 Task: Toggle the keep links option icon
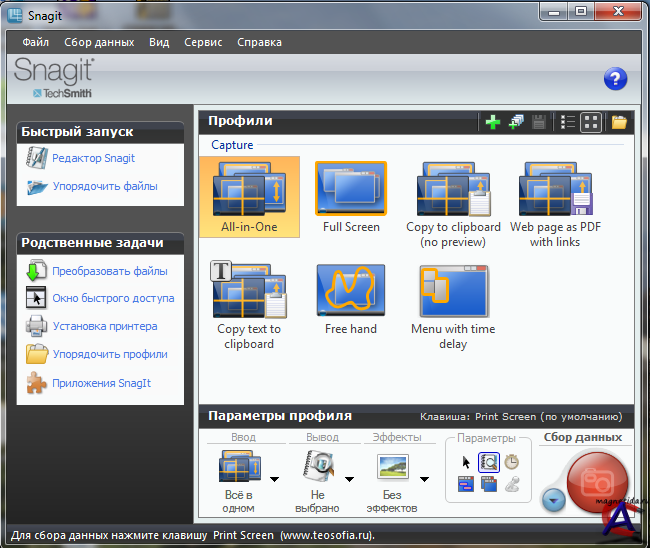tap(466, 484)
